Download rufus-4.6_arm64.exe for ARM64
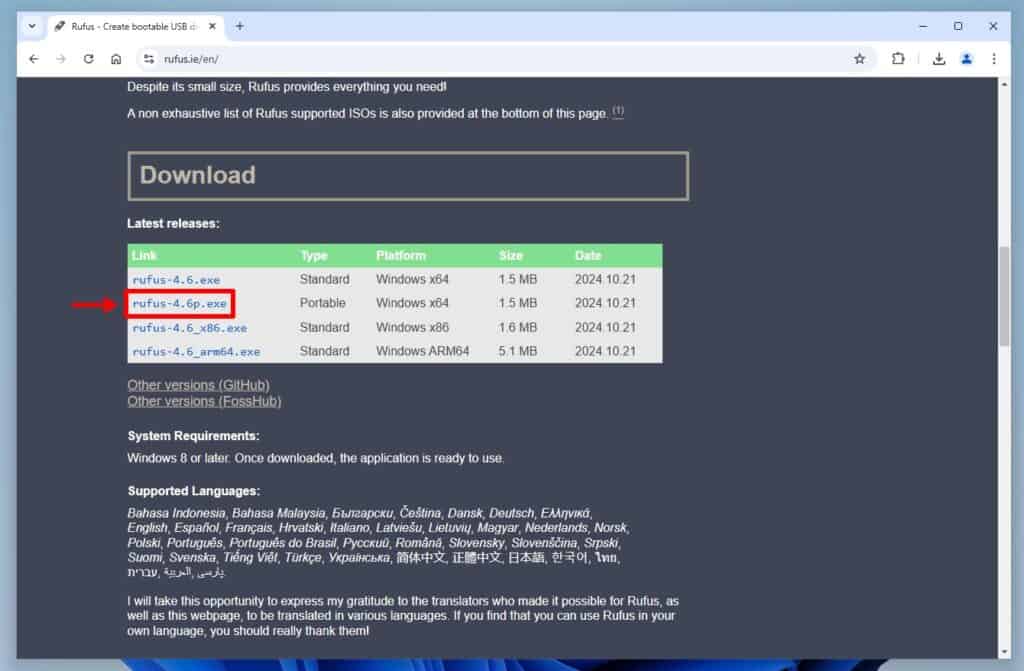Image resolution: width=1024 pixels, height=671 pixels. tap(196, 352)
